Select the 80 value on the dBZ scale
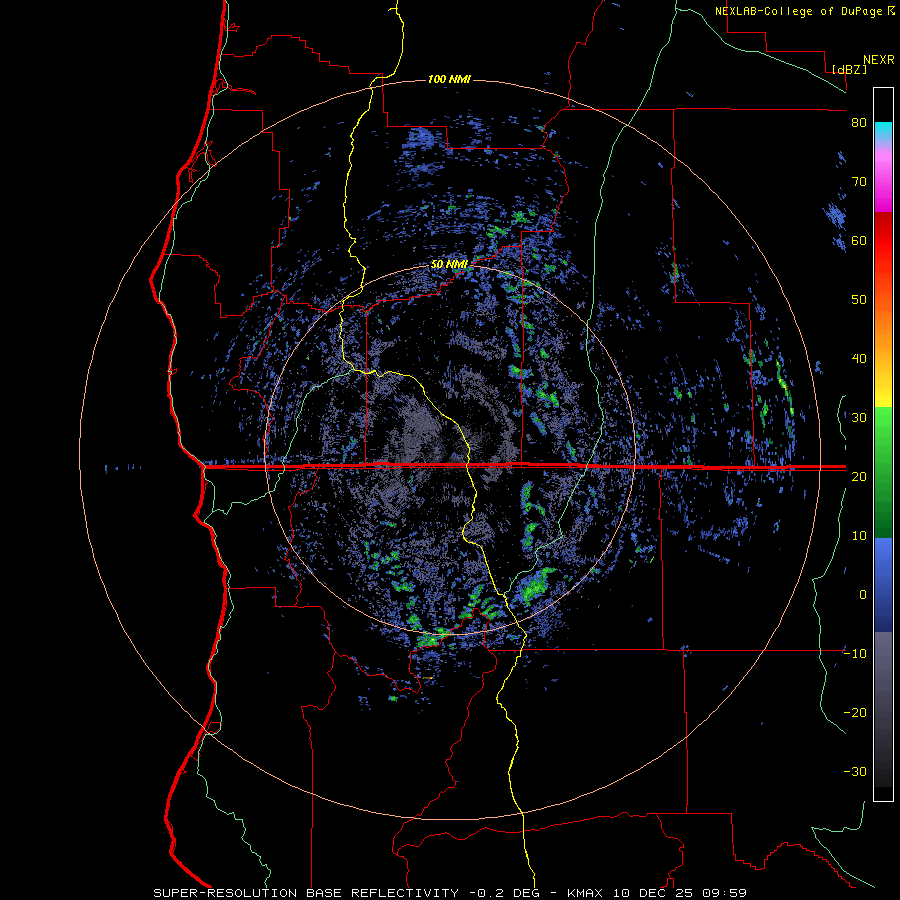Viewport: 900px width, 900px height. tap(859, 123)
